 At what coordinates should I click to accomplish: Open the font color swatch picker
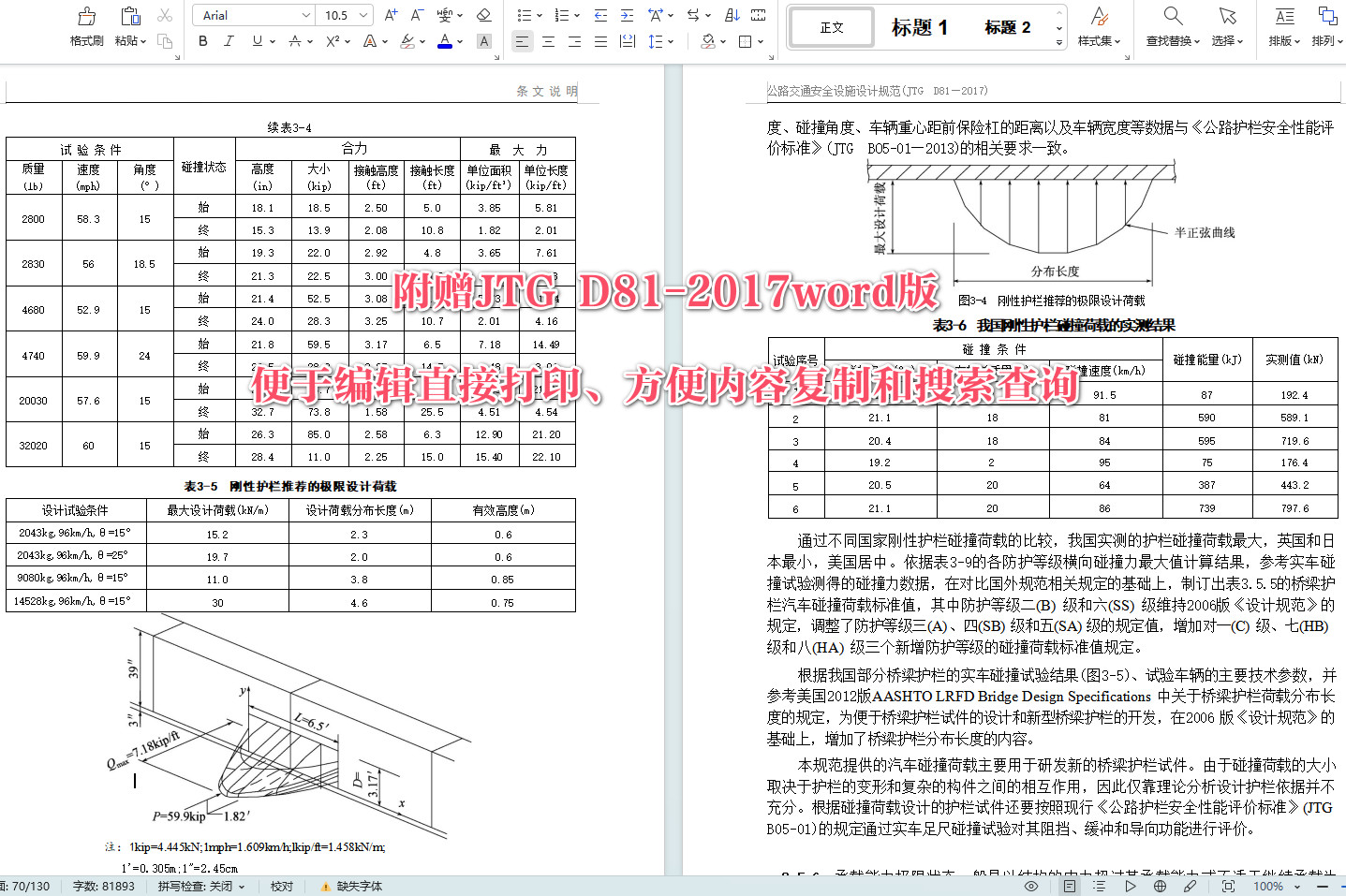point(444,42)
